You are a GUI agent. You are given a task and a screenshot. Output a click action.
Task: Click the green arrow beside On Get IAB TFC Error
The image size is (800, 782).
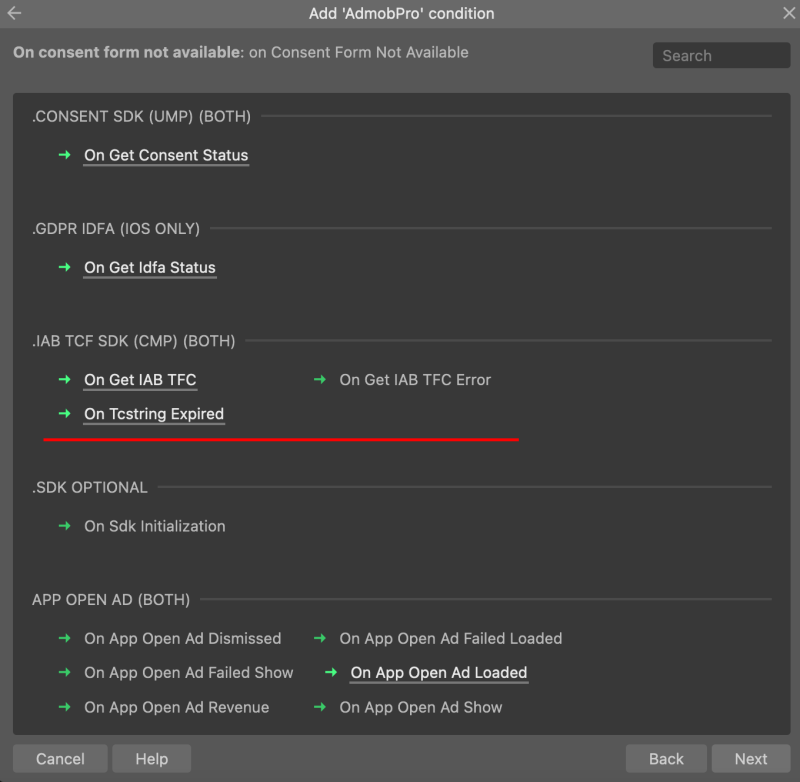pos(320,380)
